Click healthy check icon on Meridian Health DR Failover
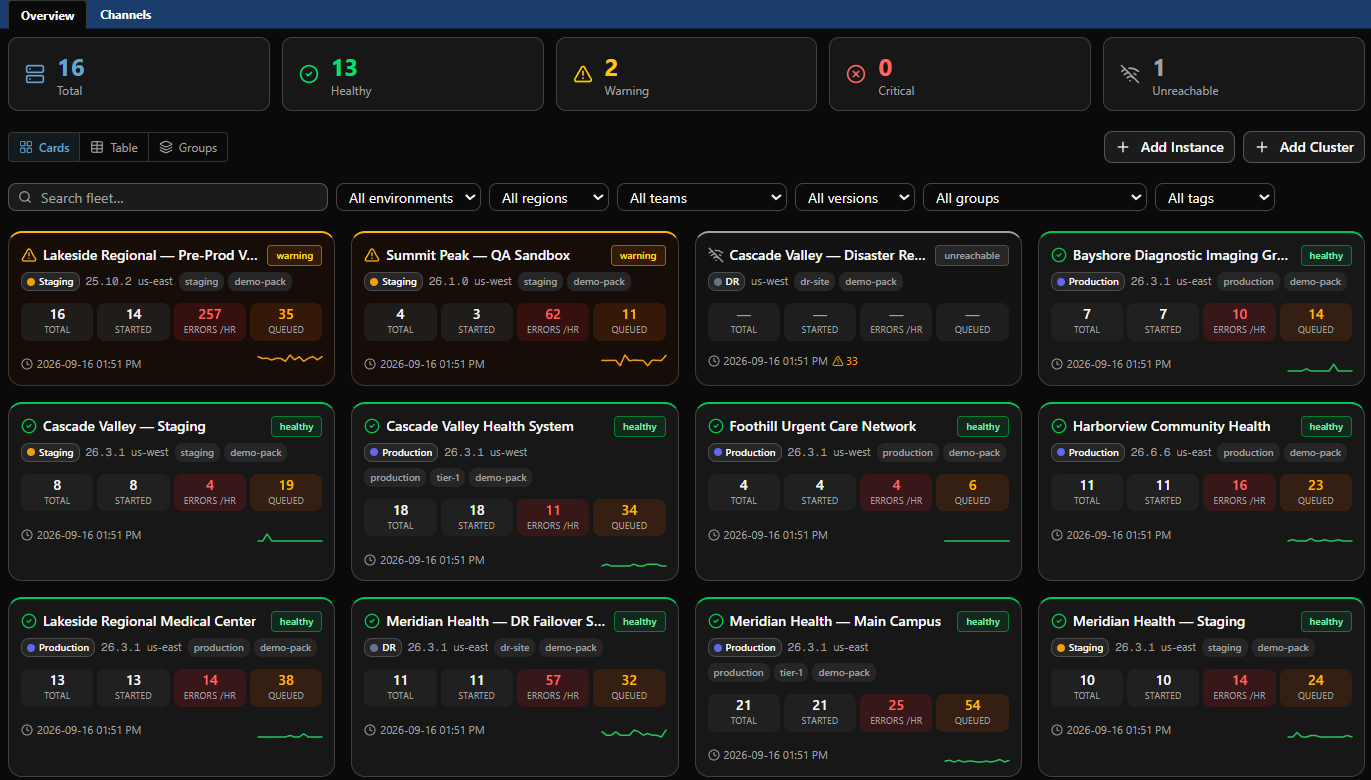1371x780 pixels. point(372,621)
